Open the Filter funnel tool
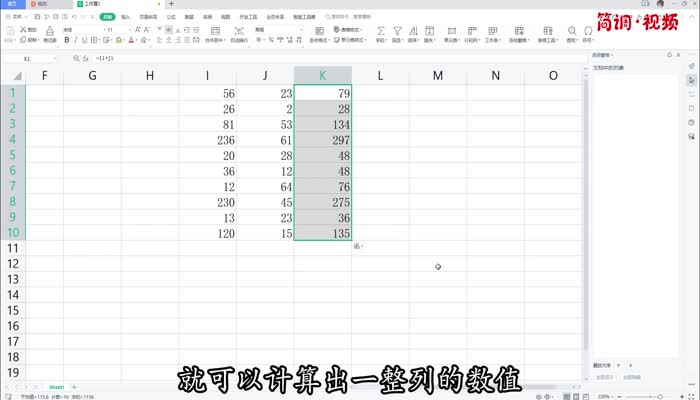This screenshot has height=400, width=700. 396,30
